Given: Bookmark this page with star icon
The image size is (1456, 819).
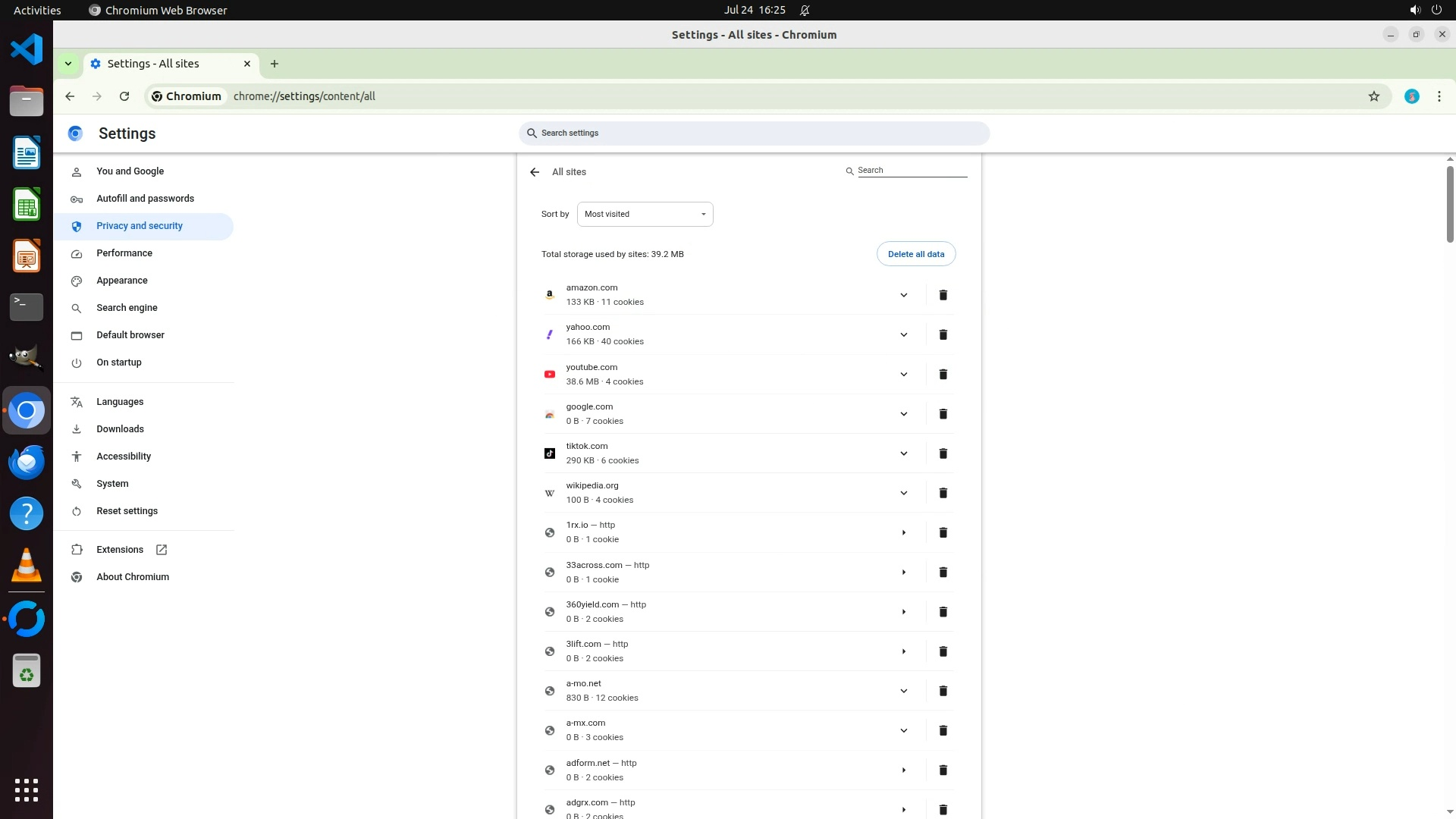Looking at the screenshot, I should pyautogui.click(x=1373, y=96).
